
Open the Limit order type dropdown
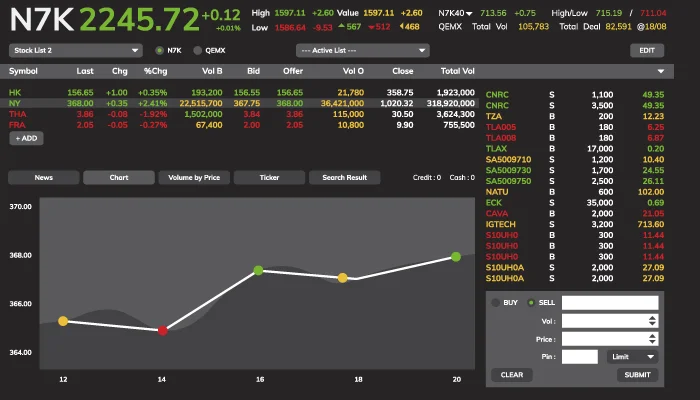pyautogui.click(x=632, y=356)
